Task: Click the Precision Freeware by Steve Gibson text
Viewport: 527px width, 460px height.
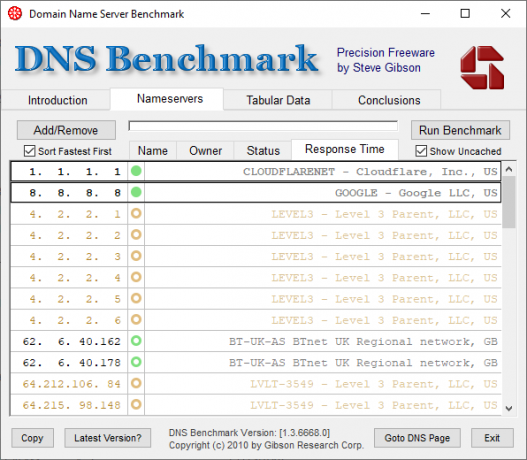Action: tap(386, 60)
